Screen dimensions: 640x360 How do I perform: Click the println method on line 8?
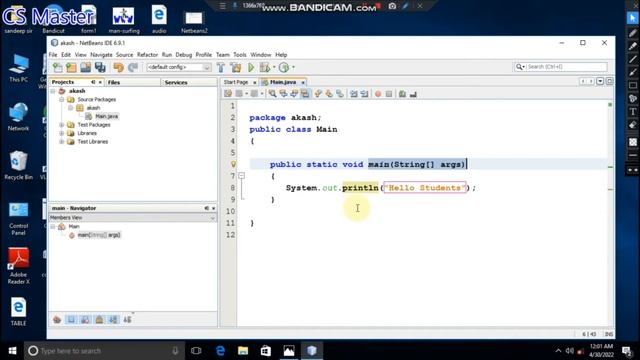[360, 188]
